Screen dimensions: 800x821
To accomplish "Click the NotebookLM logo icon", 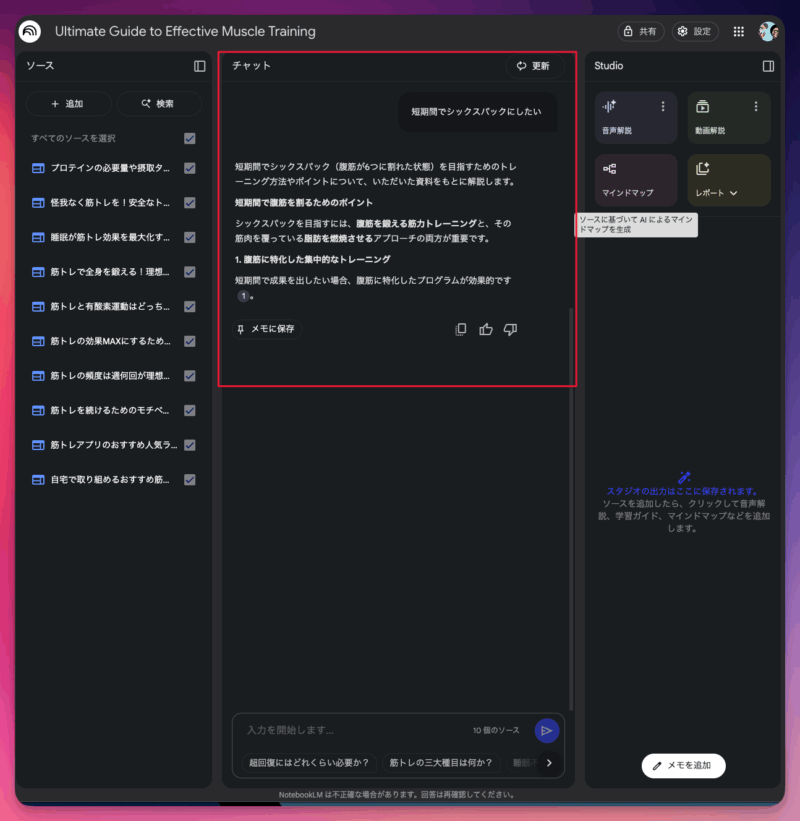I will (x=30, y=31).
